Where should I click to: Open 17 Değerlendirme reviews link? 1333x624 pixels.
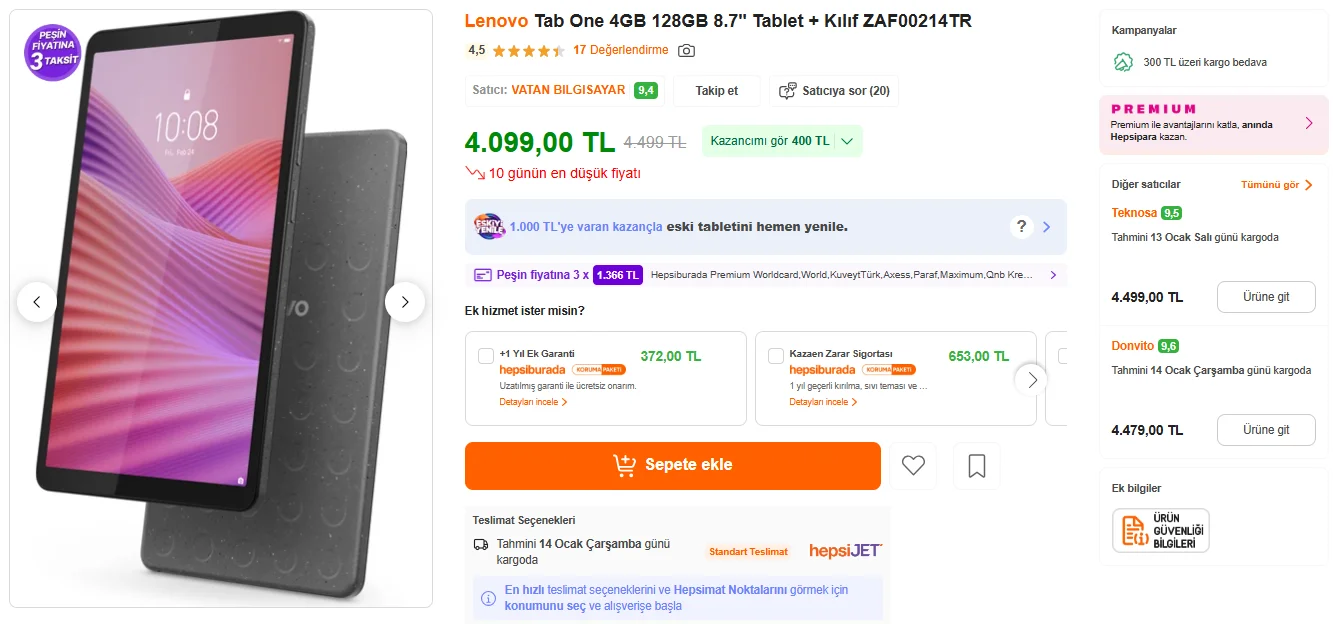[620, 50]
